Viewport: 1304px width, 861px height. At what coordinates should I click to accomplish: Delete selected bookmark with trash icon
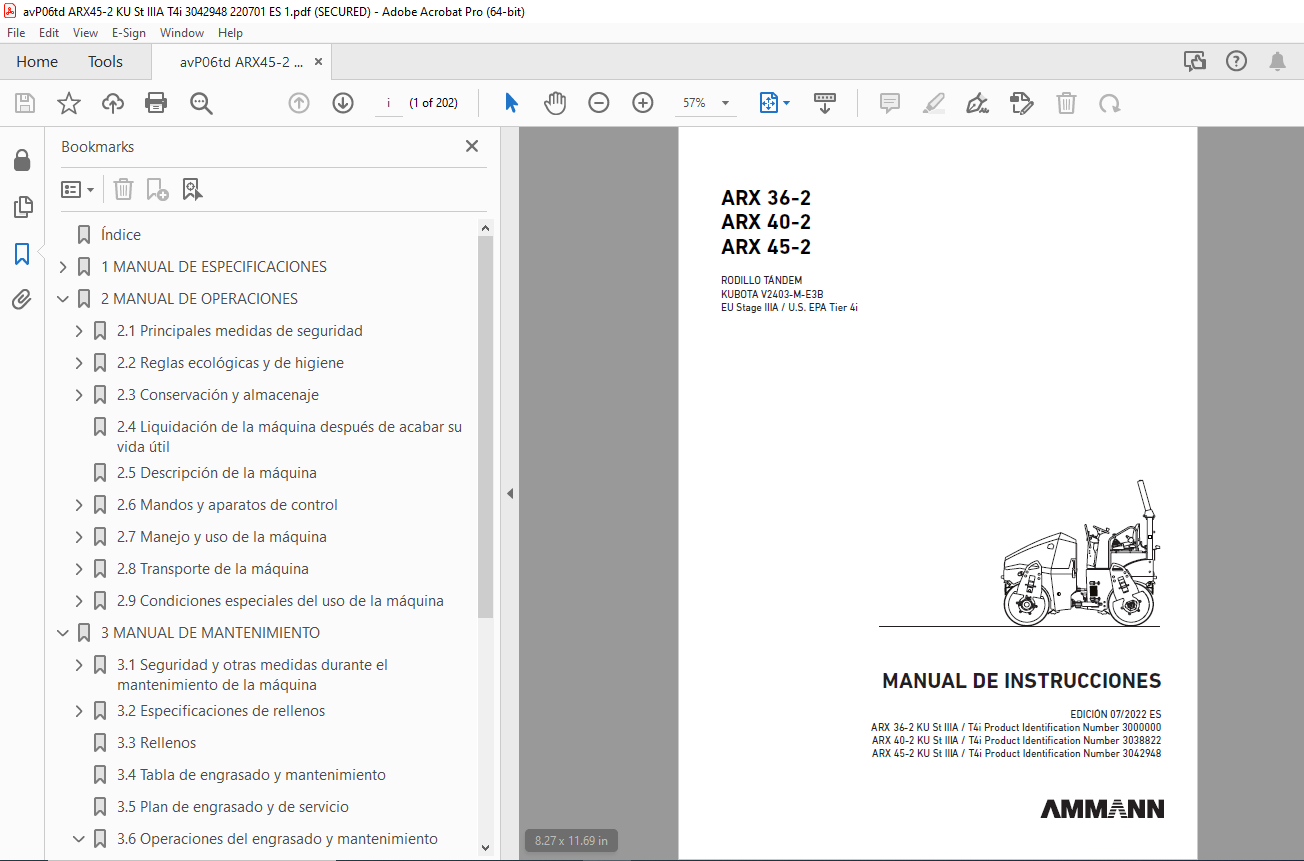[123, 189]
